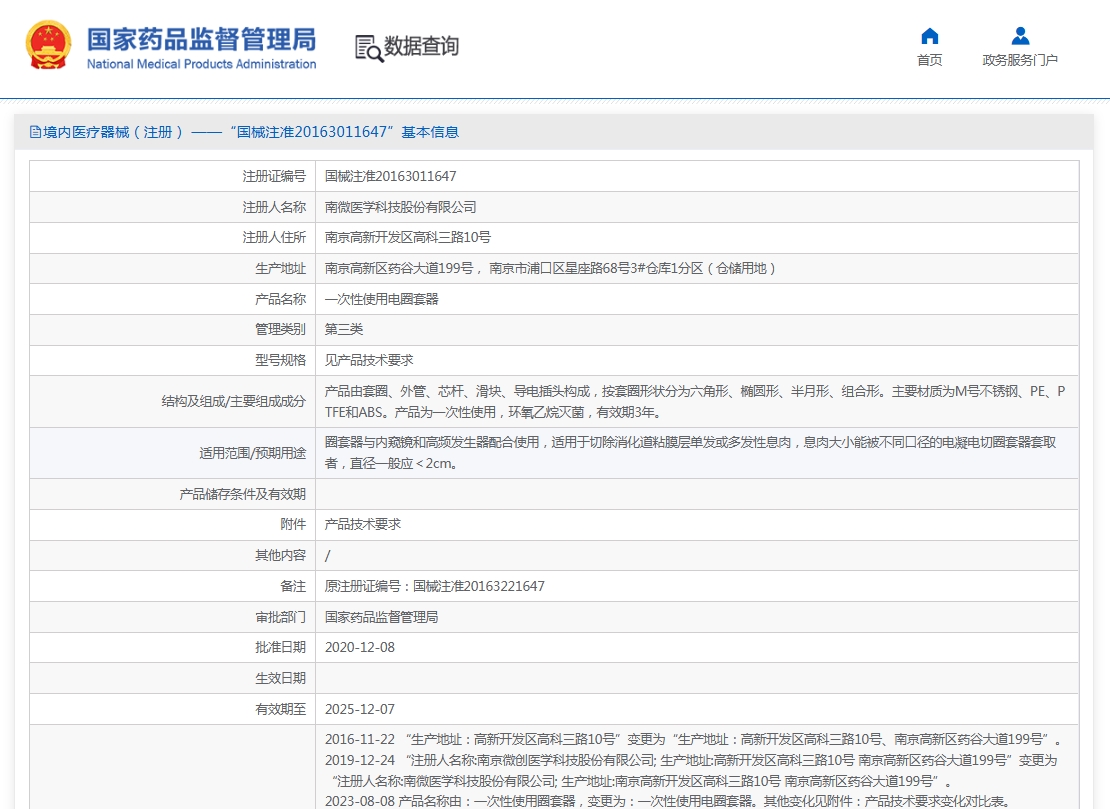The height and width of the screenshot is (809, 1110).
Task: Click the 附件 field label
Action: click(x=293, y=524)
